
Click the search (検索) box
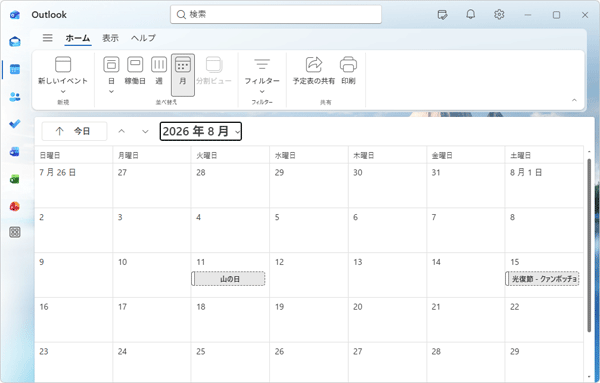(x=276, y=15)
